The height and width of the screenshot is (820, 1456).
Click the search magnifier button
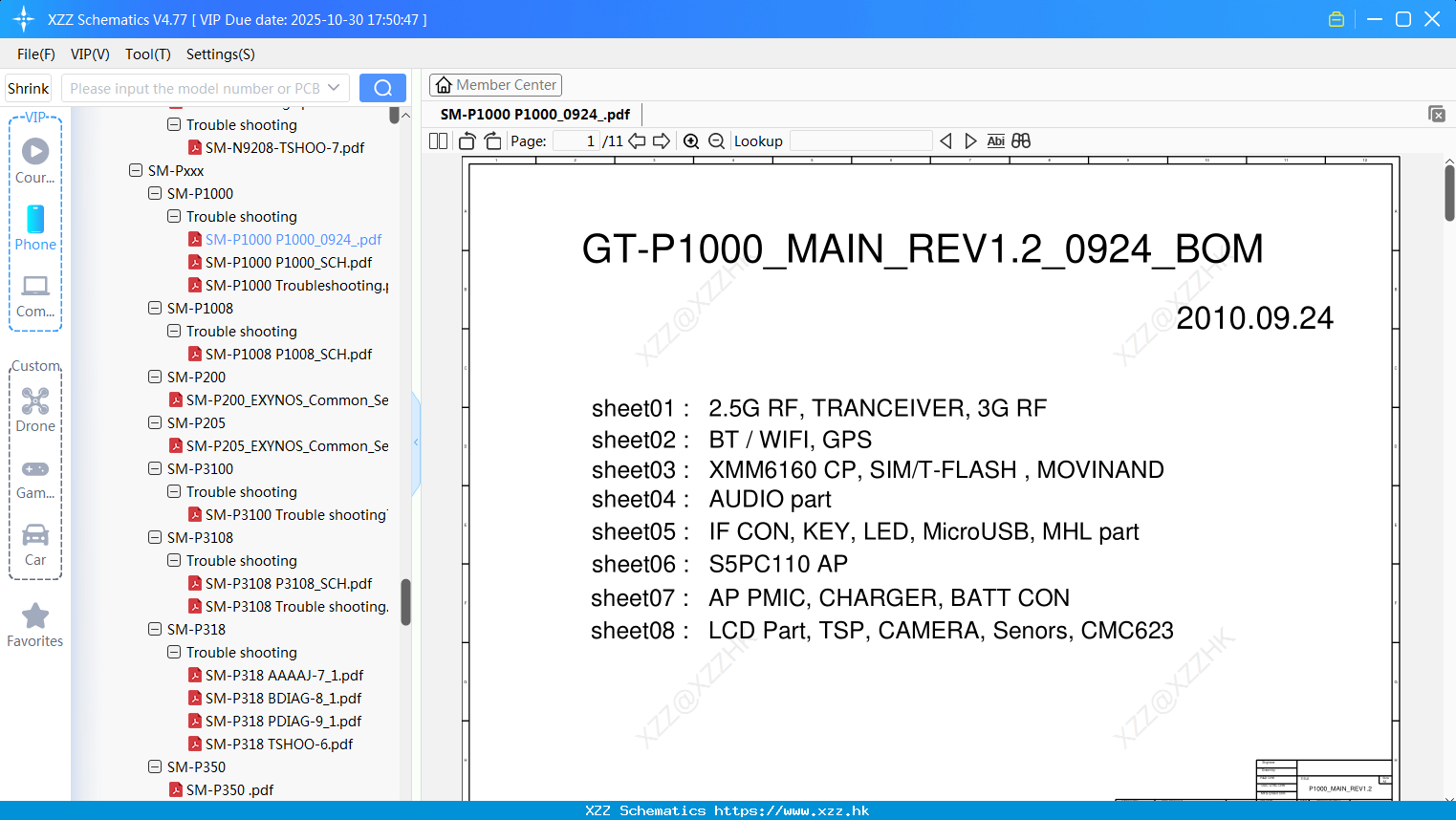(382, 88)
